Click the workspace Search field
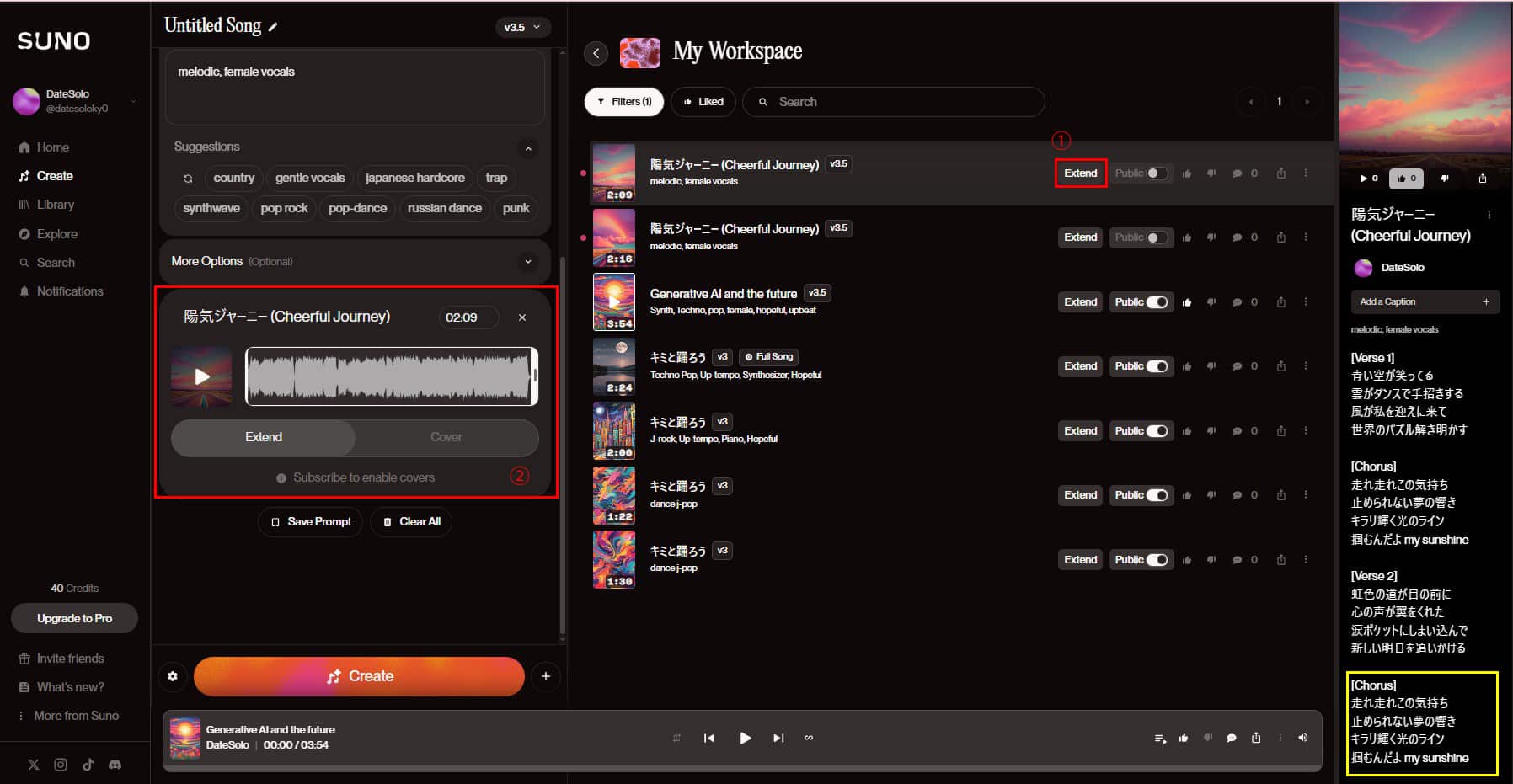Screen dimensions: 1513x784 [894, 102]
